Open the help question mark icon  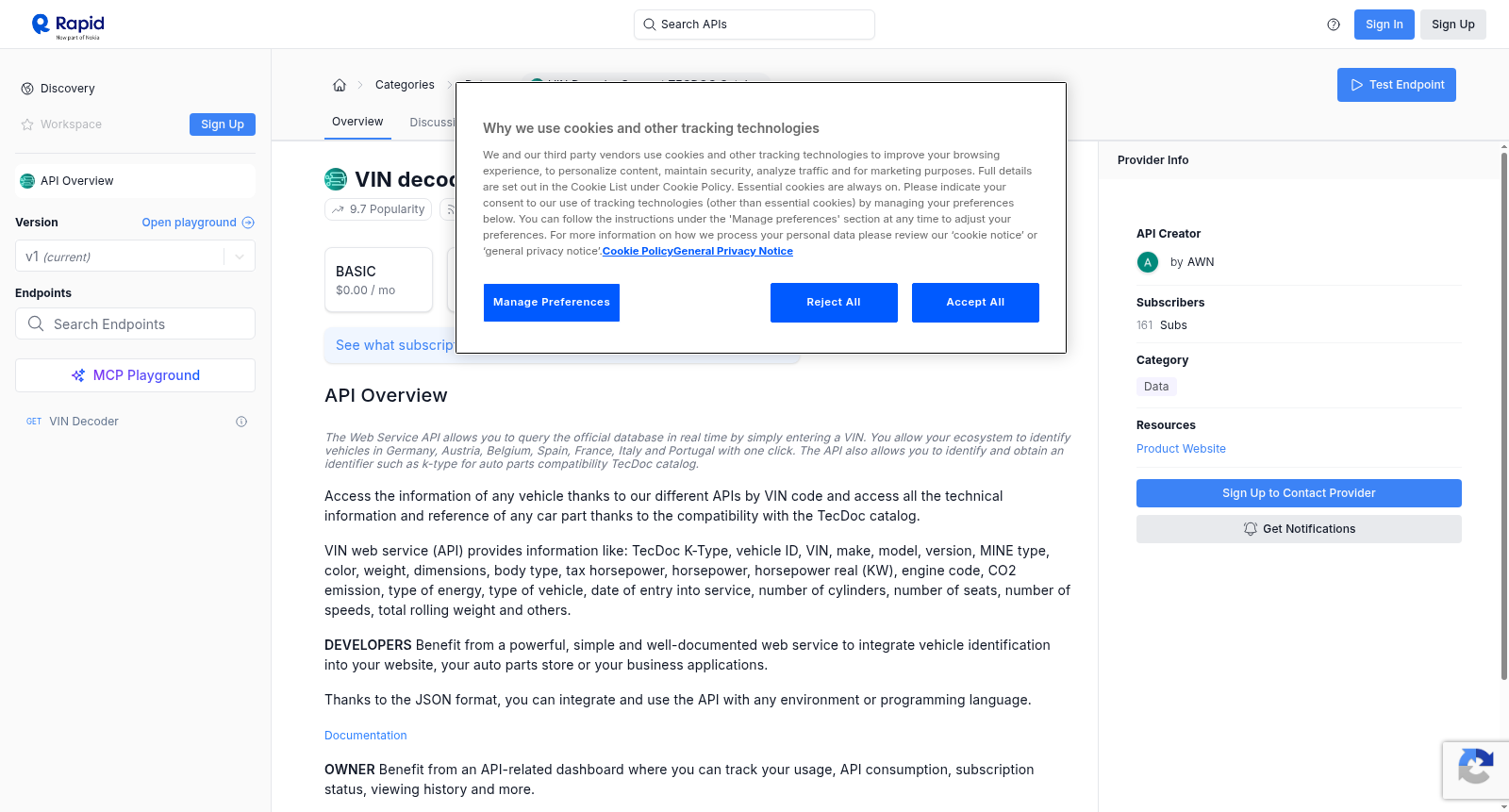pyautogui.click(x=1334, y=25)
